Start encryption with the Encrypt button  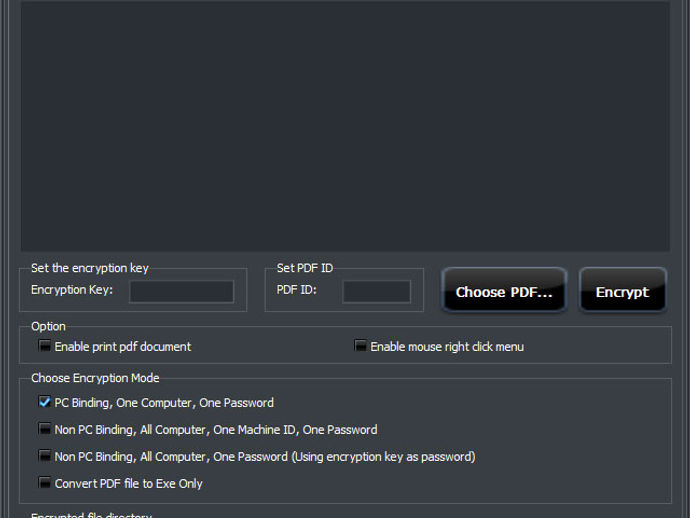[x=622, y=290]
